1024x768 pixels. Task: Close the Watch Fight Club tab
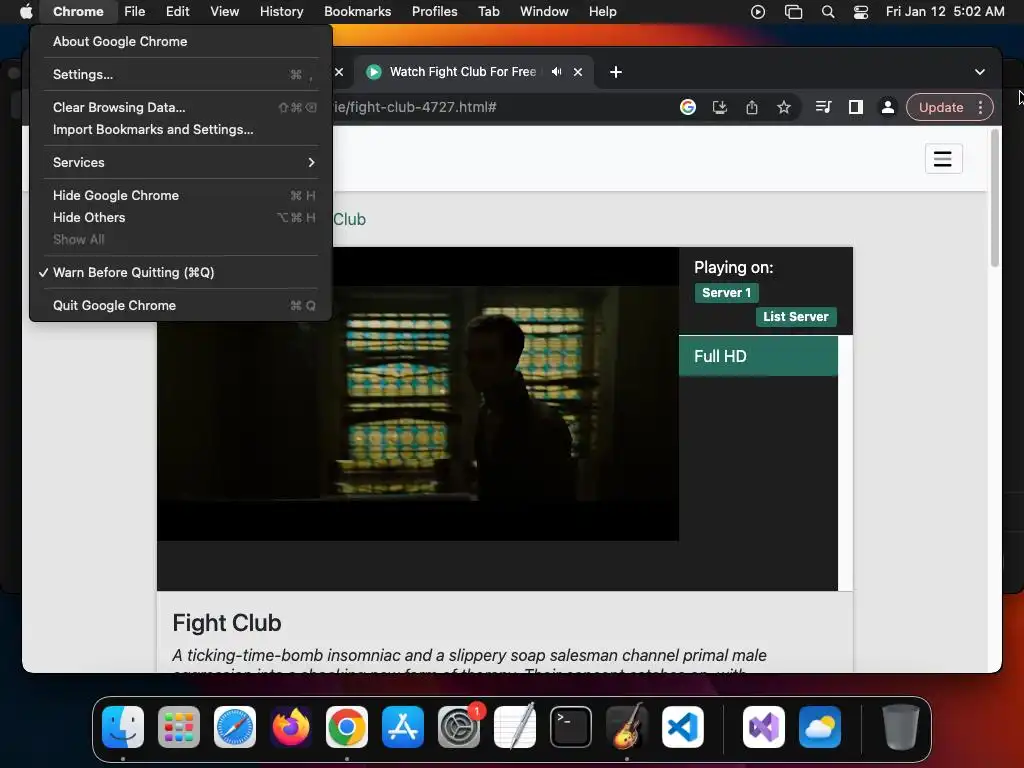578,72
